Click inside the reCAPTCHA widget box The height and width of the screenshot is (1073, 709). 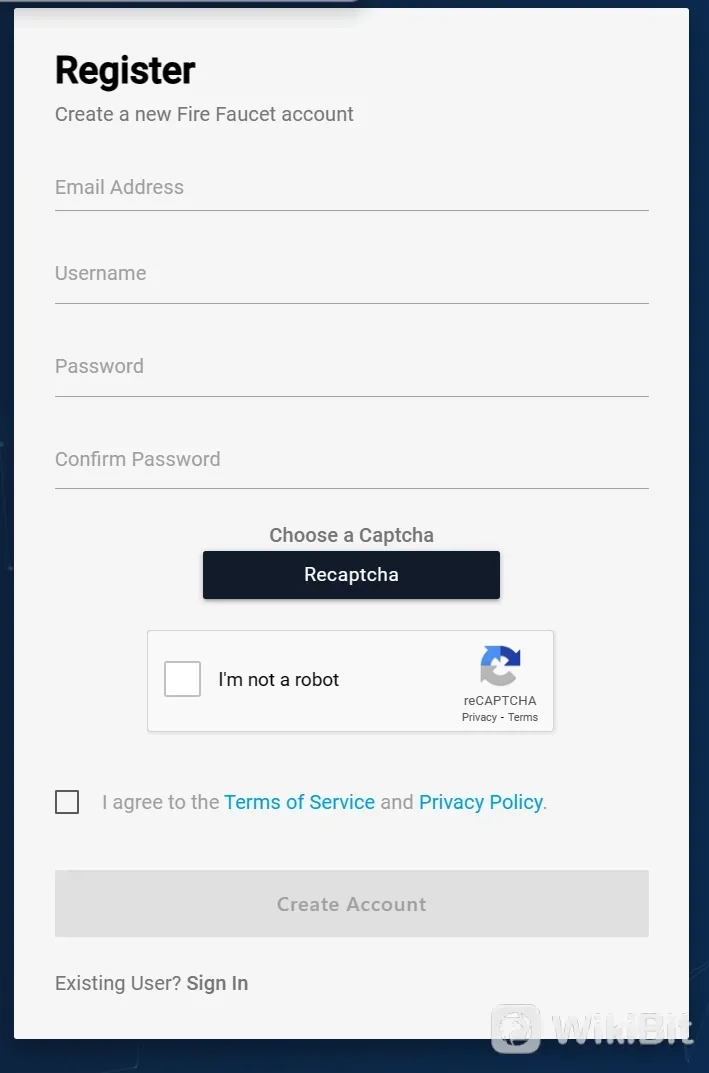tap(351, 681)
